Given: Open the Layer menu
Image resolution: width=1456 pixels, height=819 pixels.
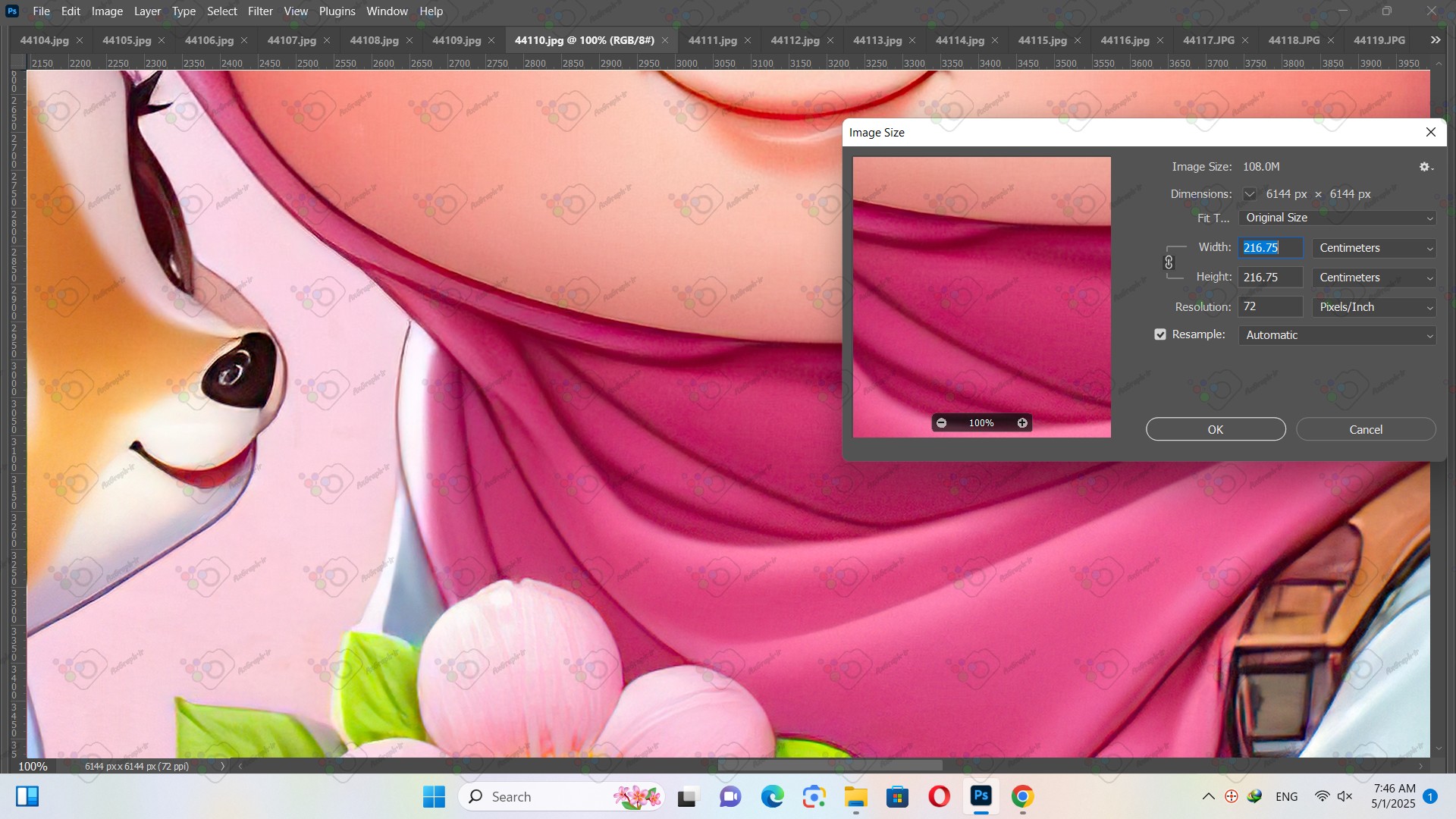Looking at the screenshot, I should click(147, 11).
